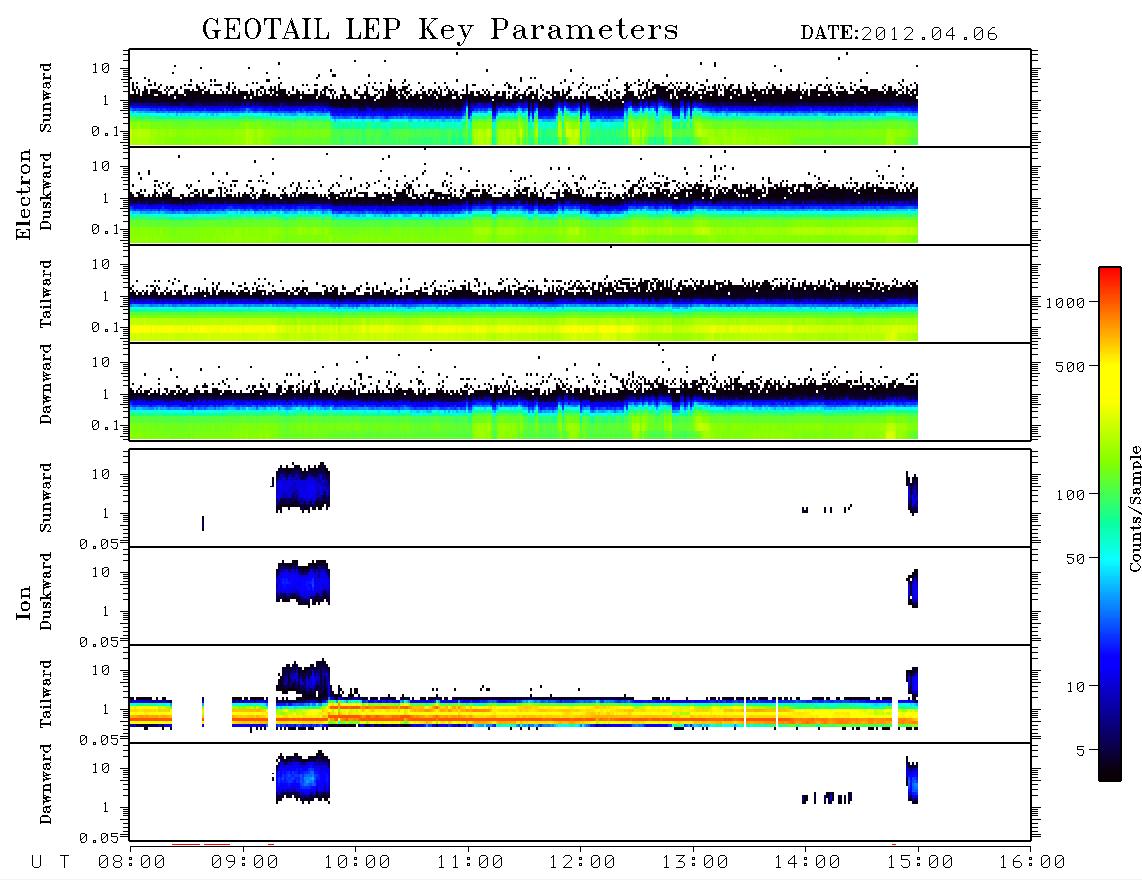Click the Ion Duskward blue burst near 09:30

(302, 583)
